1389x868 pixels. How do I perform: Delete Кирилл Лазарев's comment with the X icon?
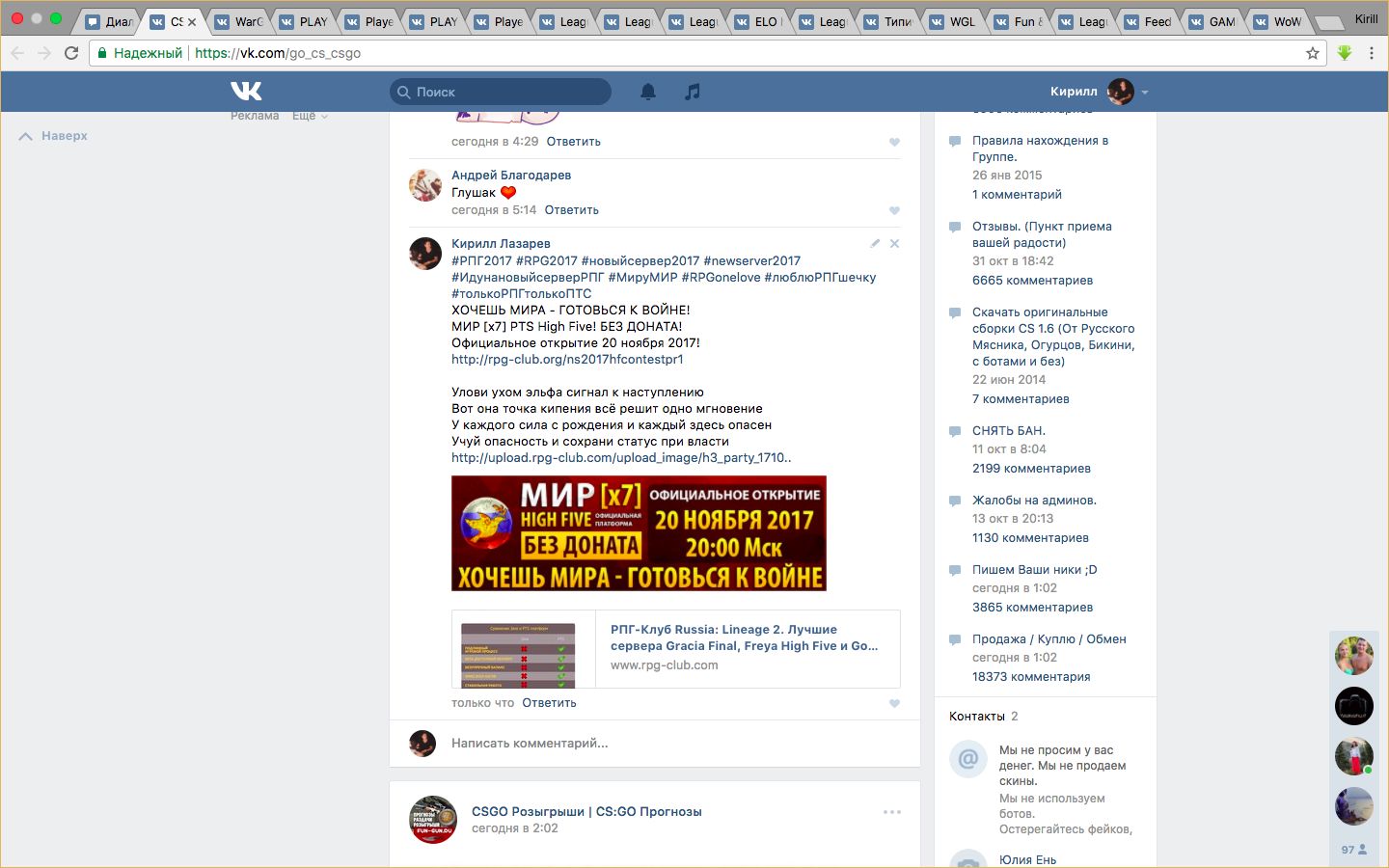pyautogui.click(x=894, y=244)
